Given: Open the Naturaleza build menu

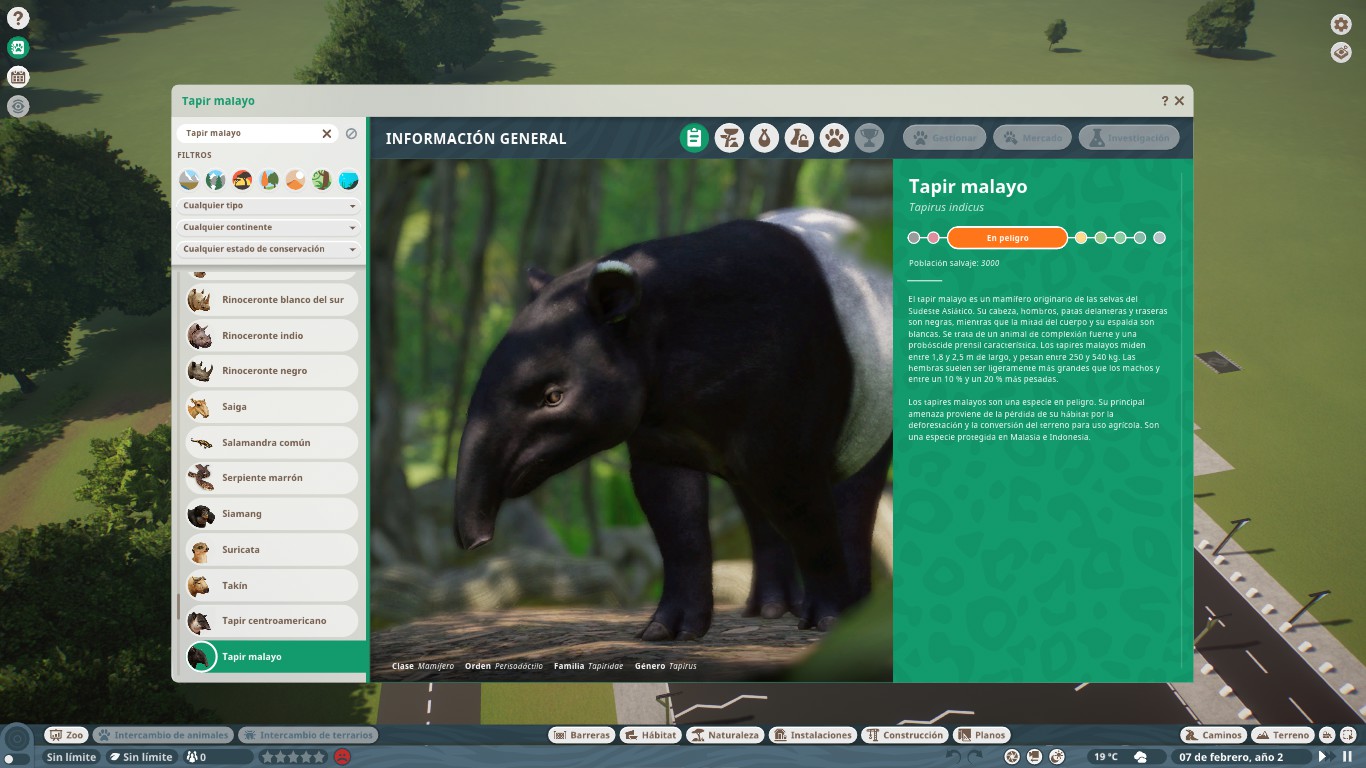Looking at the screenshot, I should [x=726, y=735].
